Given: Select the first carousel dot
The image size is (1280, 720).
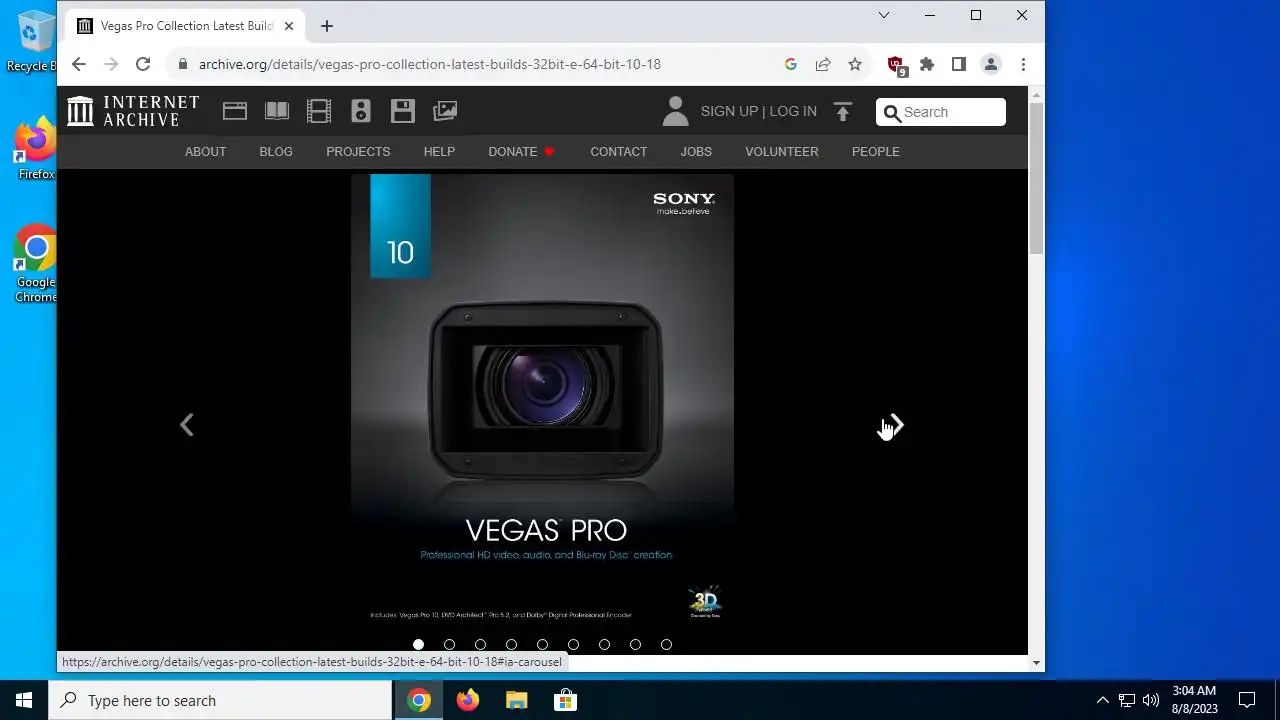Looking at the screenshot, I should point(418,645).
